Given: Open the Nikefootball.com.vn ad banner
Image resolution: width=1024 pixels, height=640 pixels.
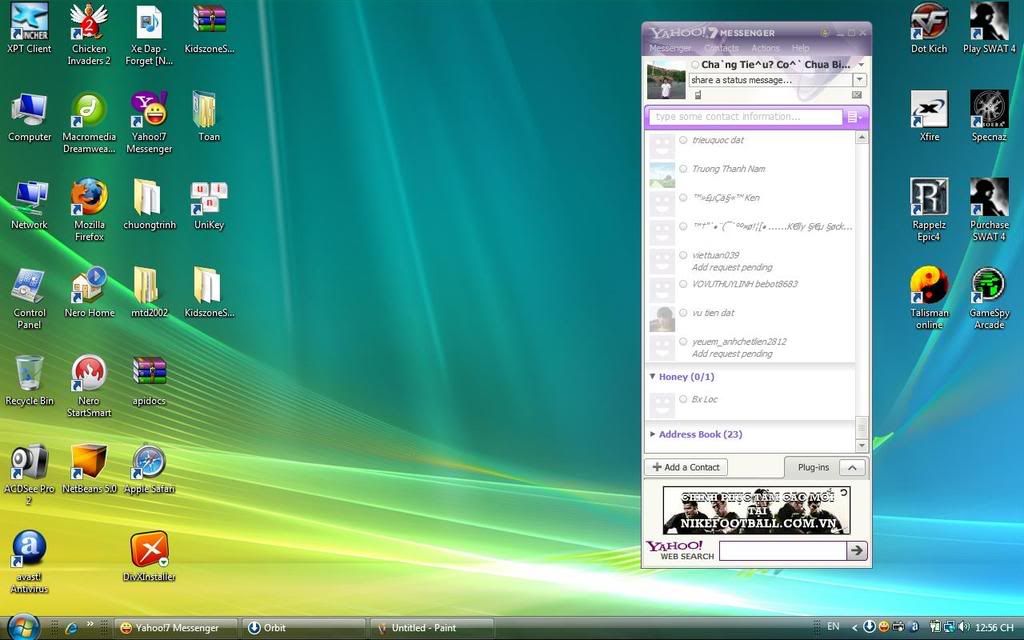Looking at the screenshot, I should pos(756,510).
